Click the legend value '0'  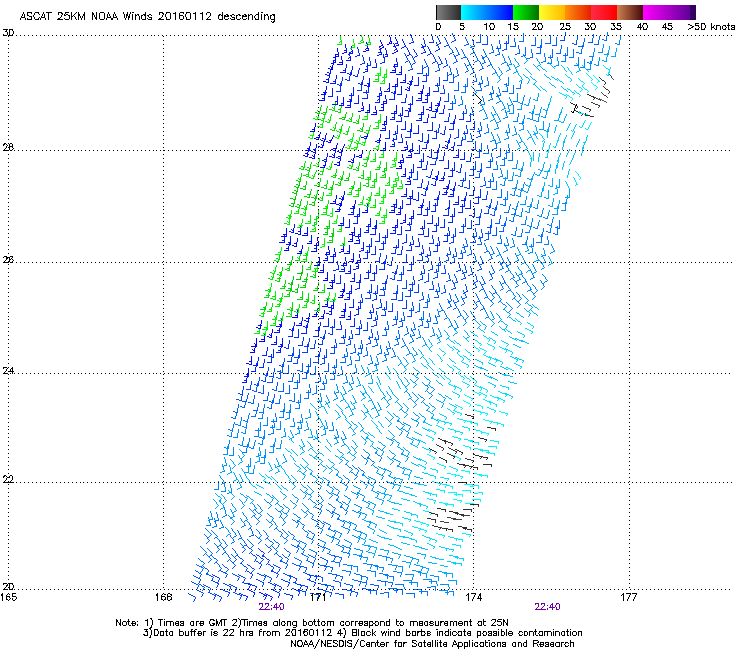click(438, 27)
